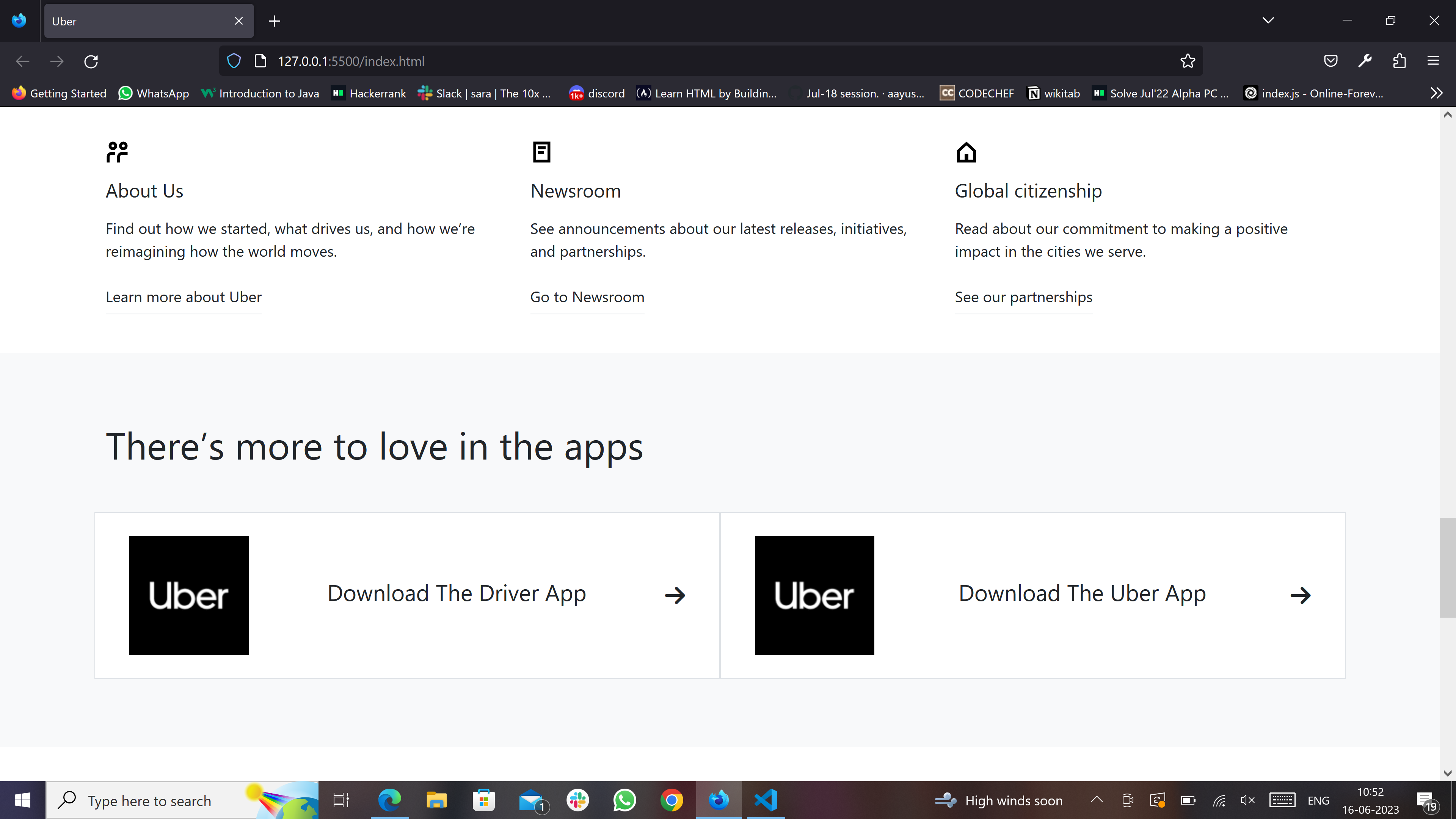1456x819 pixels.
Task: Click the developer tools wrench icon
Action: coord(1365,61)
